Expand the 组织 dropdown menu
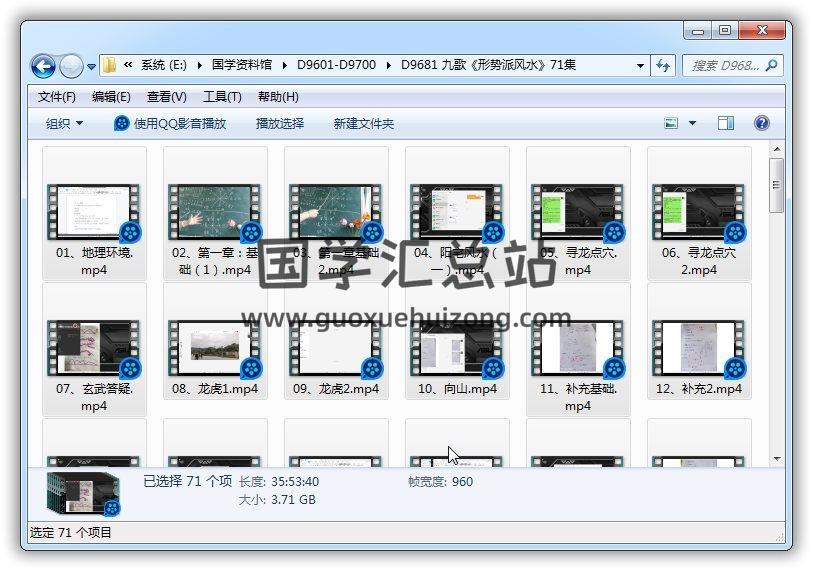 pos(65,124)
